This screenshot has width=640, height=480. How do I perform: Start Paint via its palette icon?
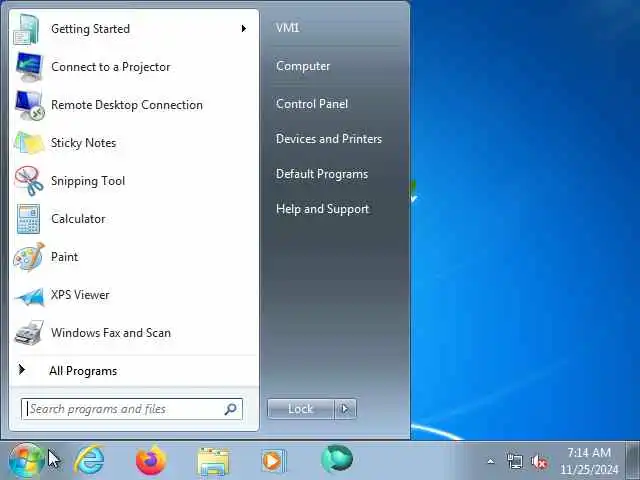coord(29,257)
